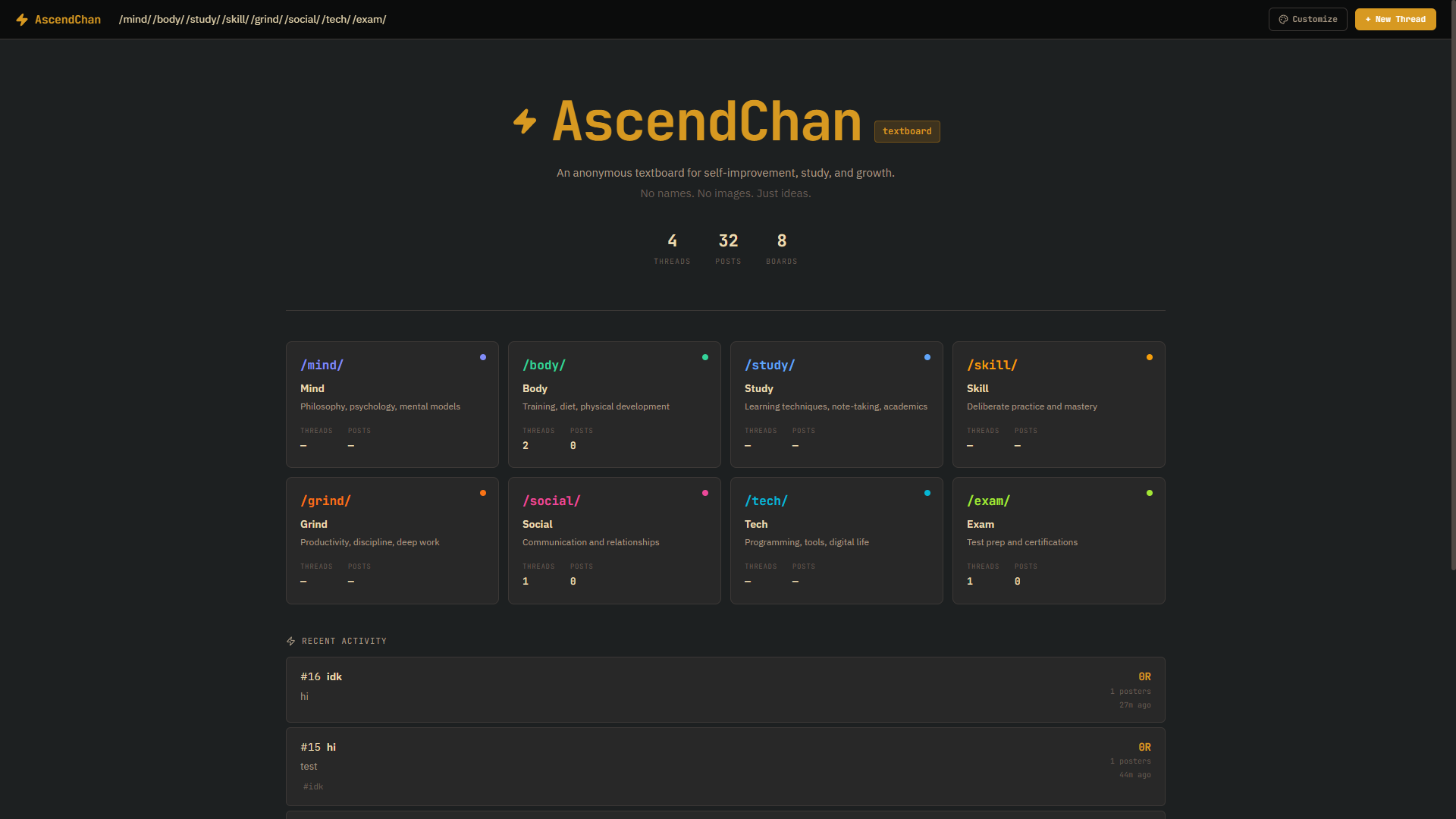Go to /exam/ in top nav bar
Screen dimensions: 1456x819
point(370,20)
